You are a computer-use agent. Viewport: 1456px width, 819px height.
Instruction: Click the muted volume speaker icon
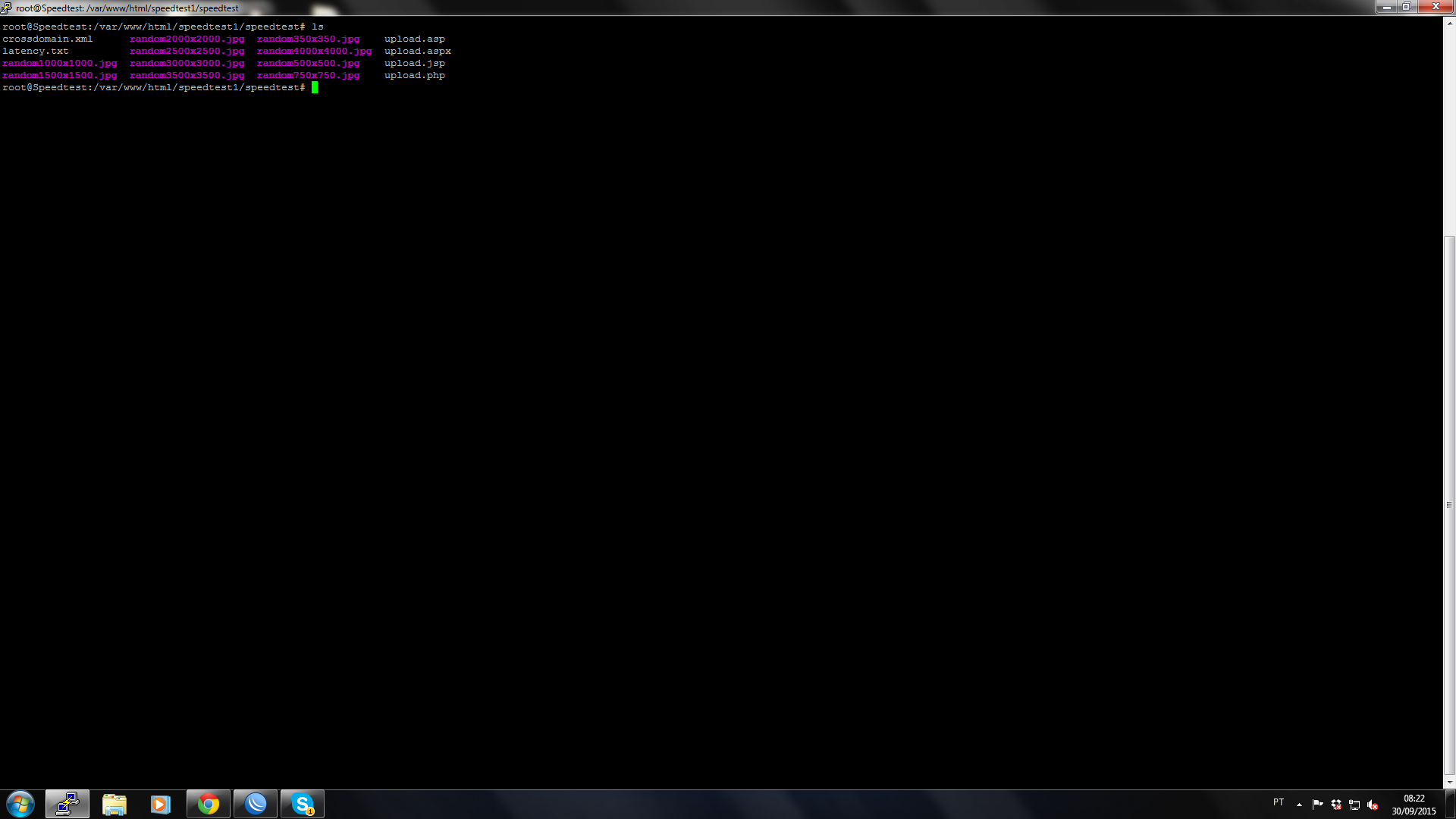tap(1373, 805)
